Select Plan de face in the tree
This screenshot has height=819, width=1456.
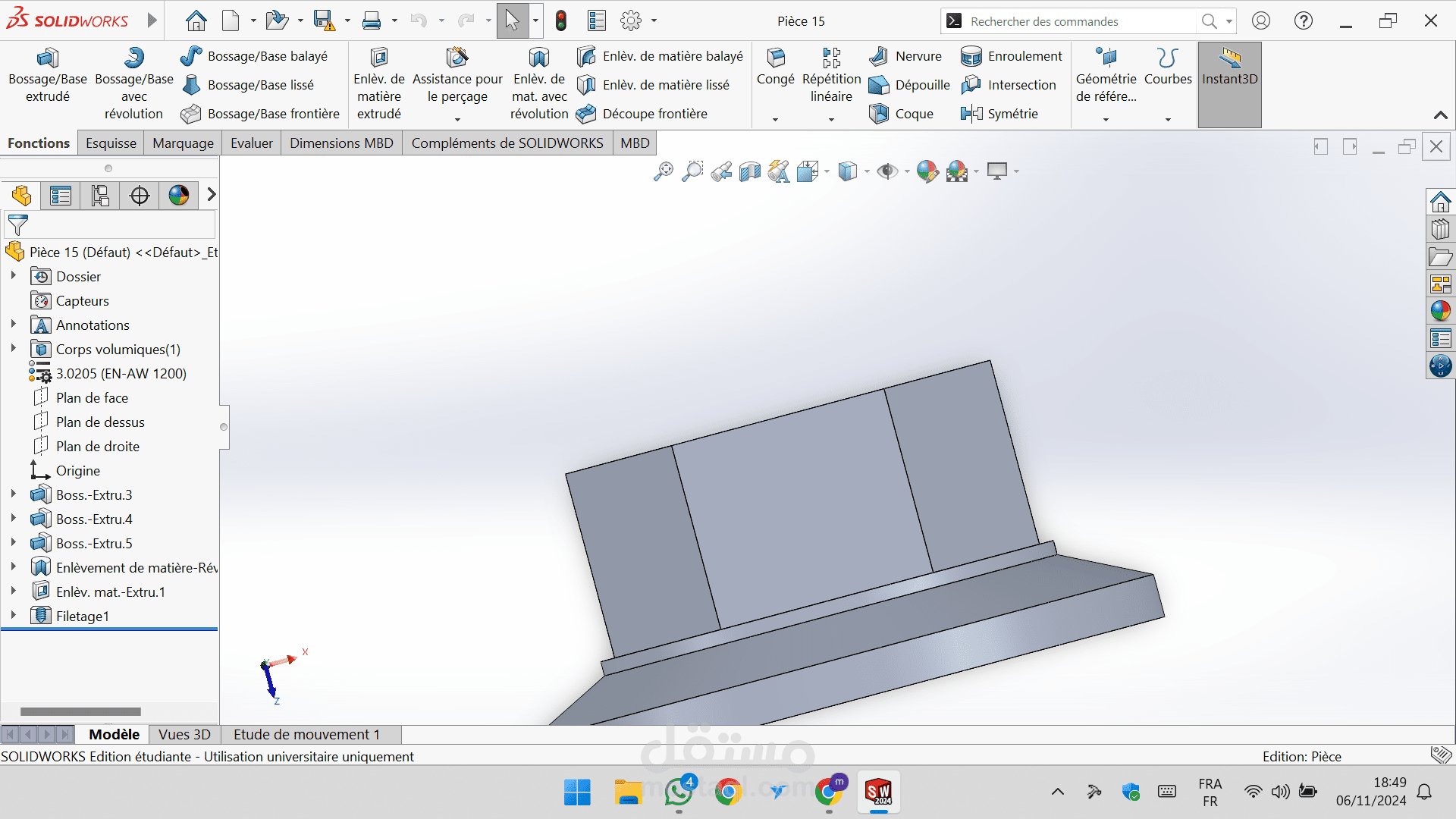click(92, 397)
